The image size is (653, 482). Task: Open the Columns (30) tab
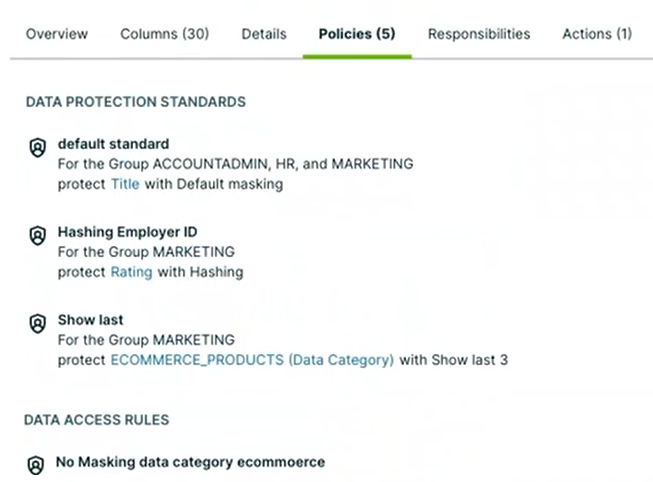point(164,34)
